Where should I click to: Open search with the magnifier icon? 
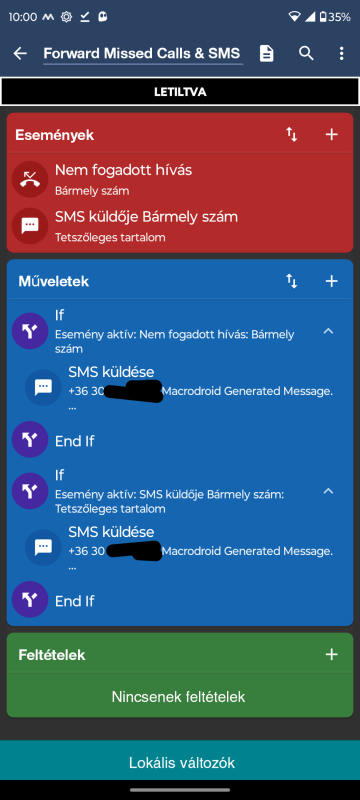(305, 53)
